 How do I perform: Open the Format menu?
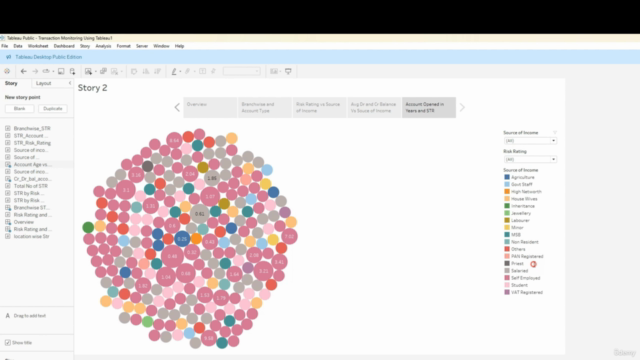[x=123, y=46]
